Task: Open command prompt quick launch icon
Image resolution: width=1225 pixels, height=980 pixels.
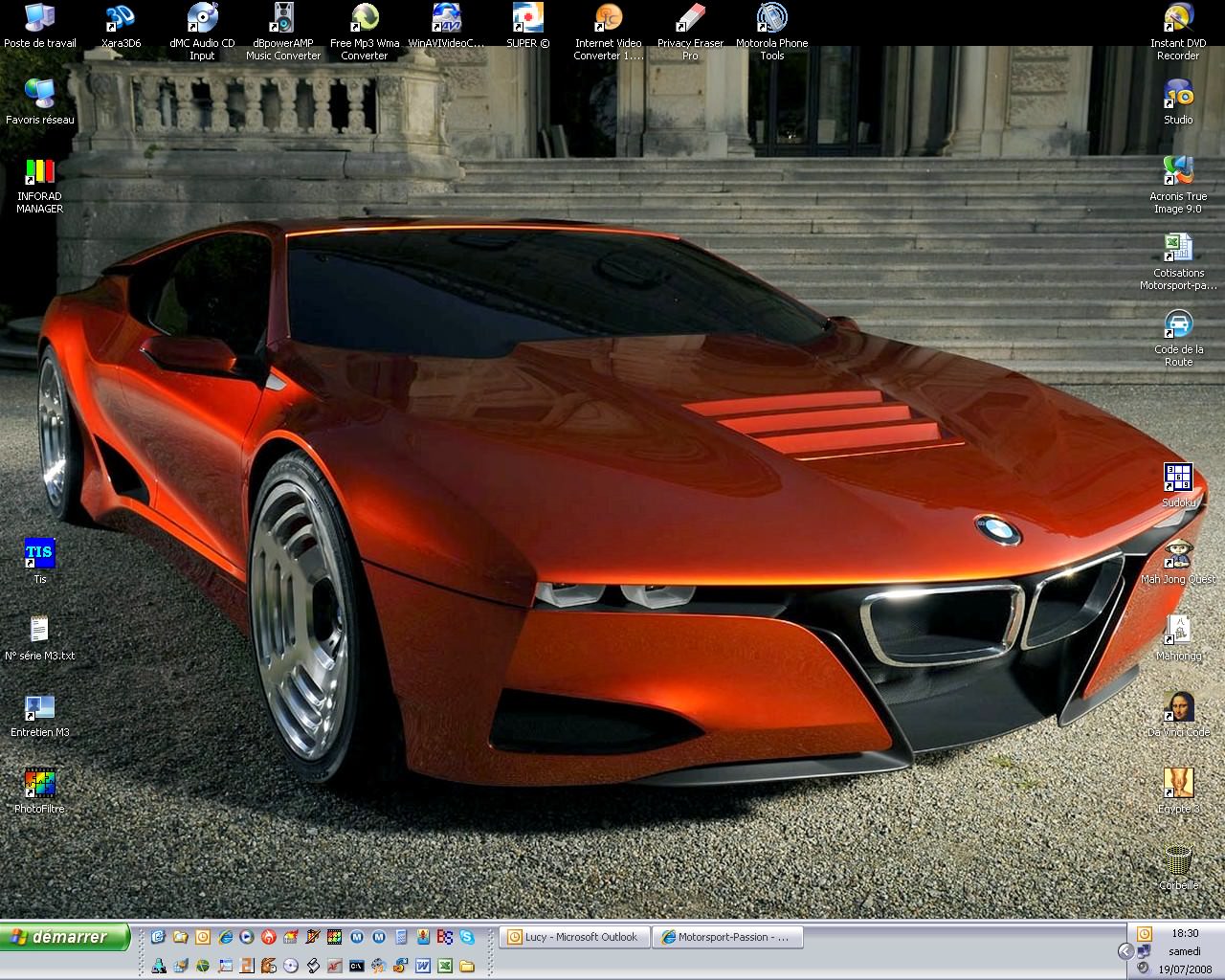Action: click(x=357, y=966)
